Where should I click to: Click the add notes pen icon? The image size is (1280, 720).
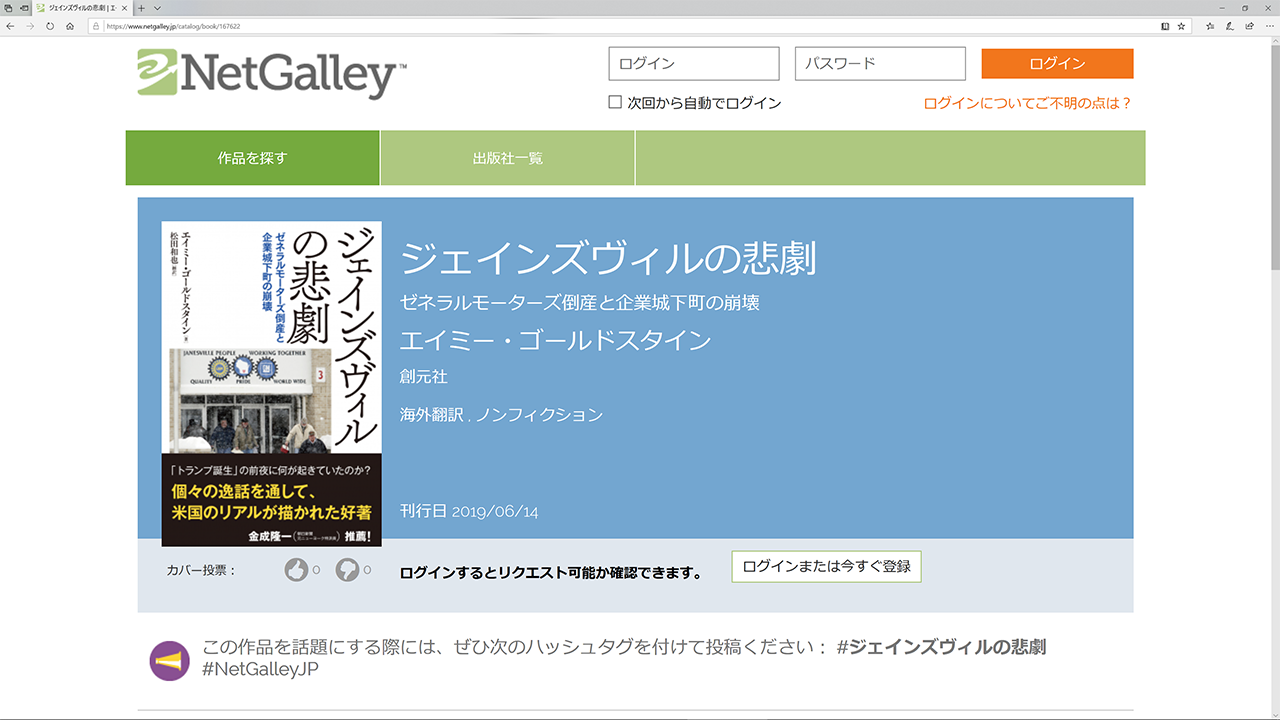(1230, 26)
